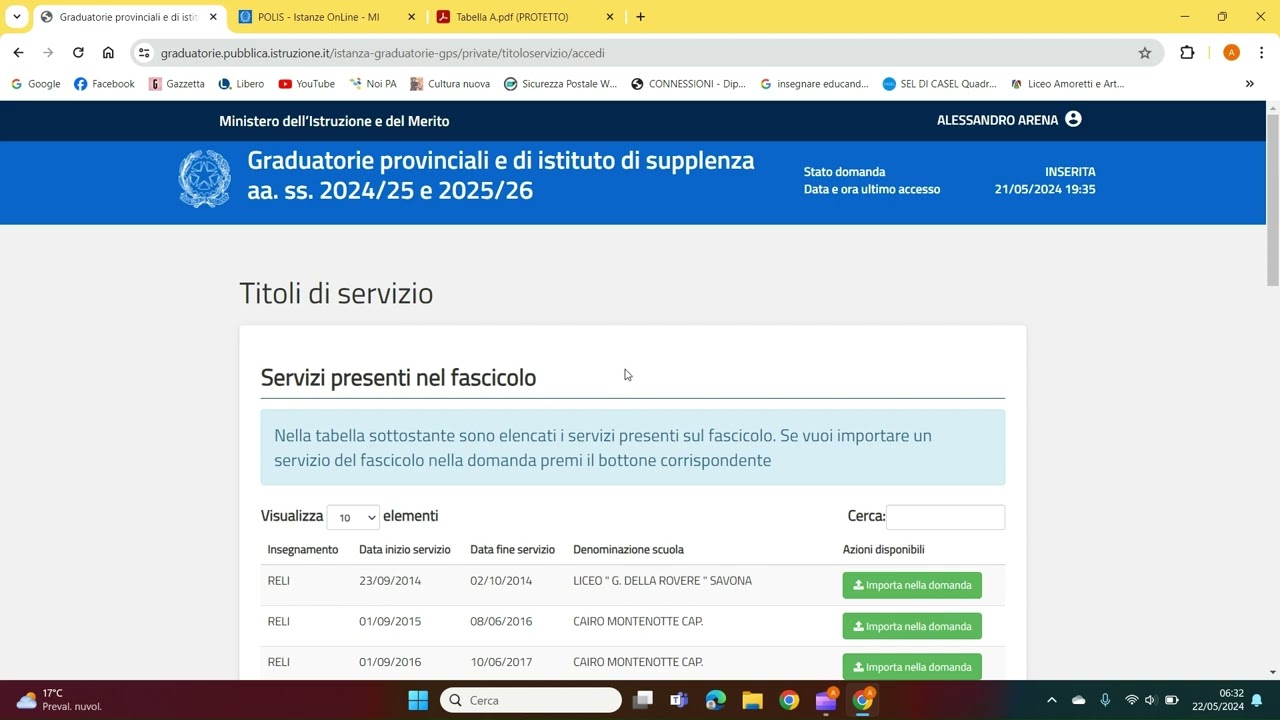1280x720 pixels.
Task: Open the browser home page icon
Action: tap(108, 53)
